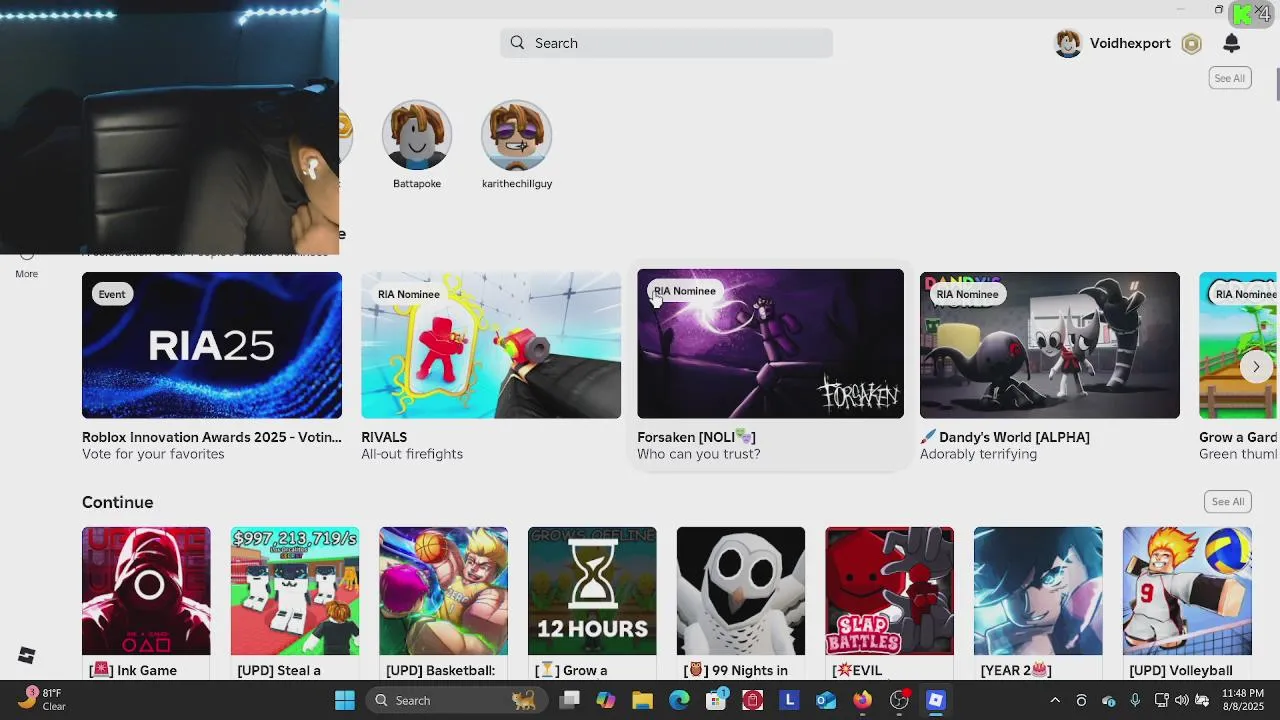
Task: Click the RIA Nominee badge on Dandy's World
Action: (x=967, y=294)
